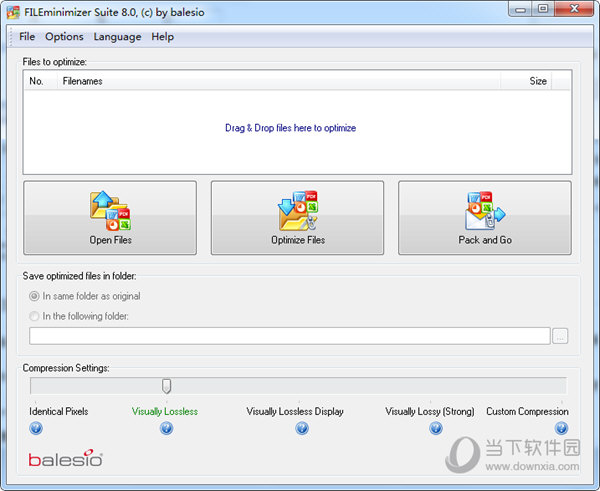Click the output folder path field

[290, 336]
